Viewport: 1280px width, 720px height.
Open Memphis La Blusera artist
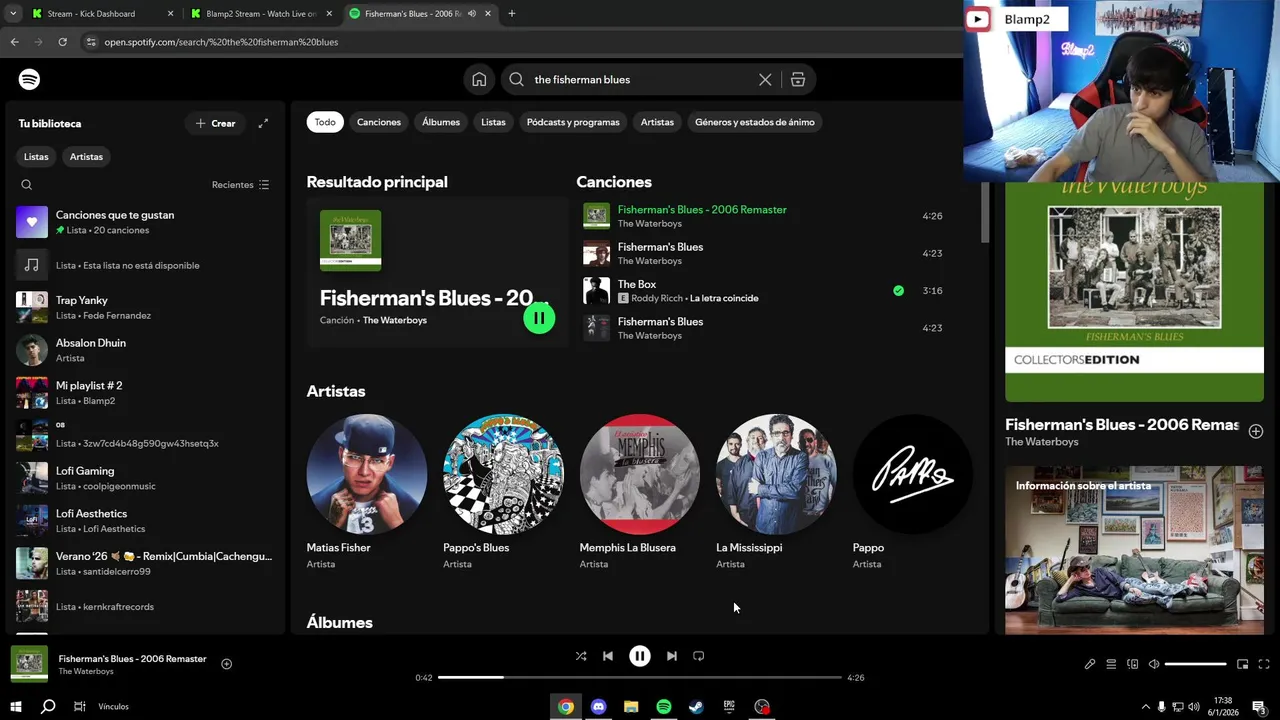(640, 474)
